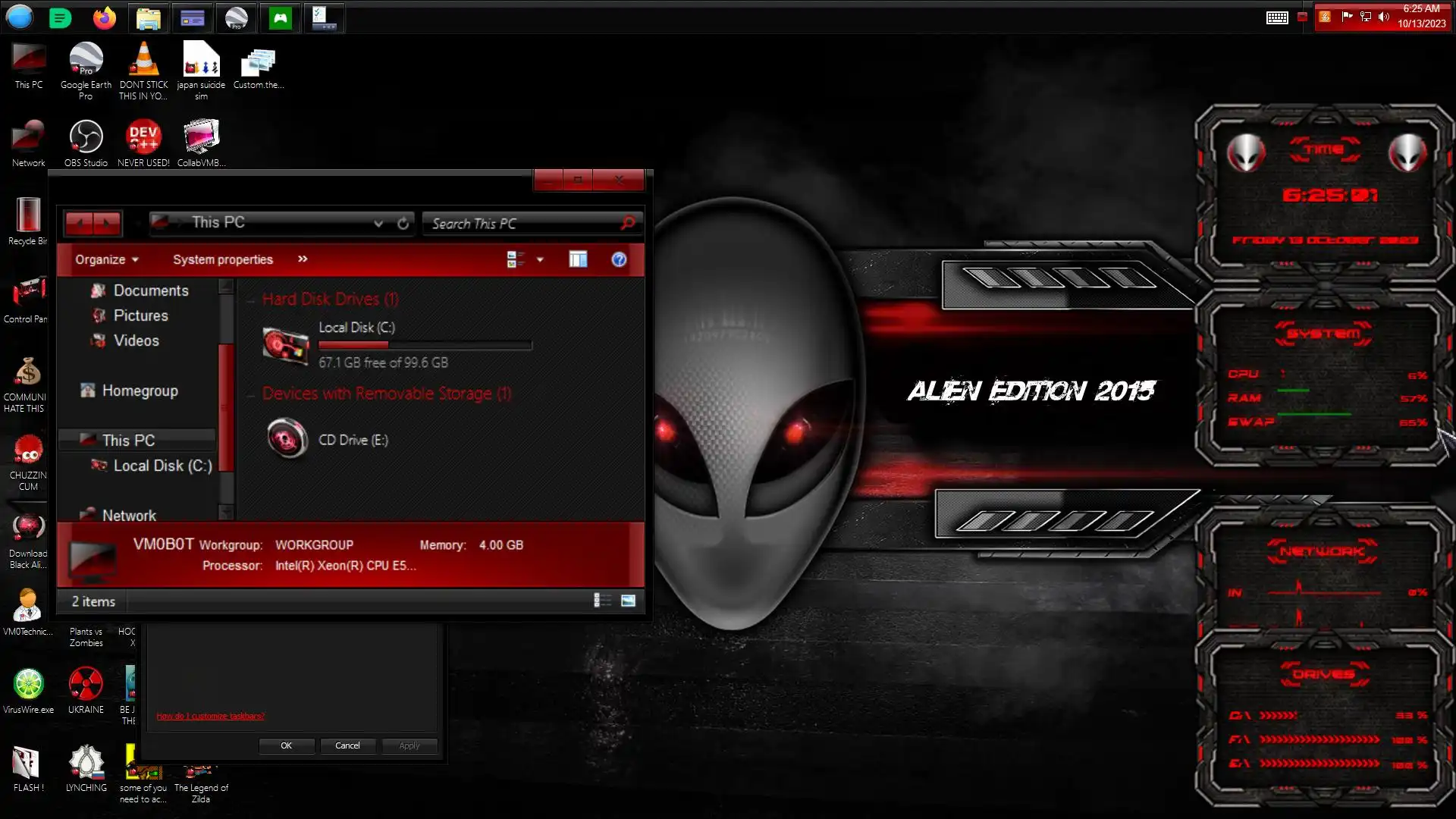The width and height of the screenshot is (1456, 819).
Task: Toggle the preview pane icon
Action: coord(578,259)
